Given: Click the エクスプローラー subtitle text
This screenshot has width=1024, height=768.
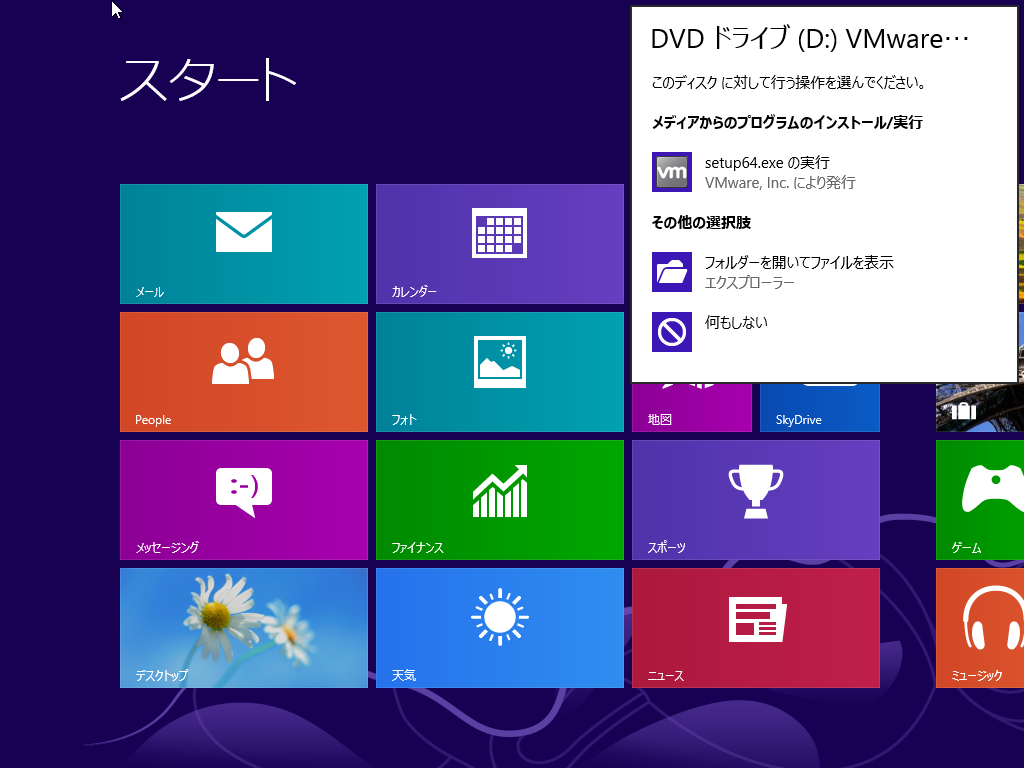Looking at the screenshot, I should click(x=749, y=283).
